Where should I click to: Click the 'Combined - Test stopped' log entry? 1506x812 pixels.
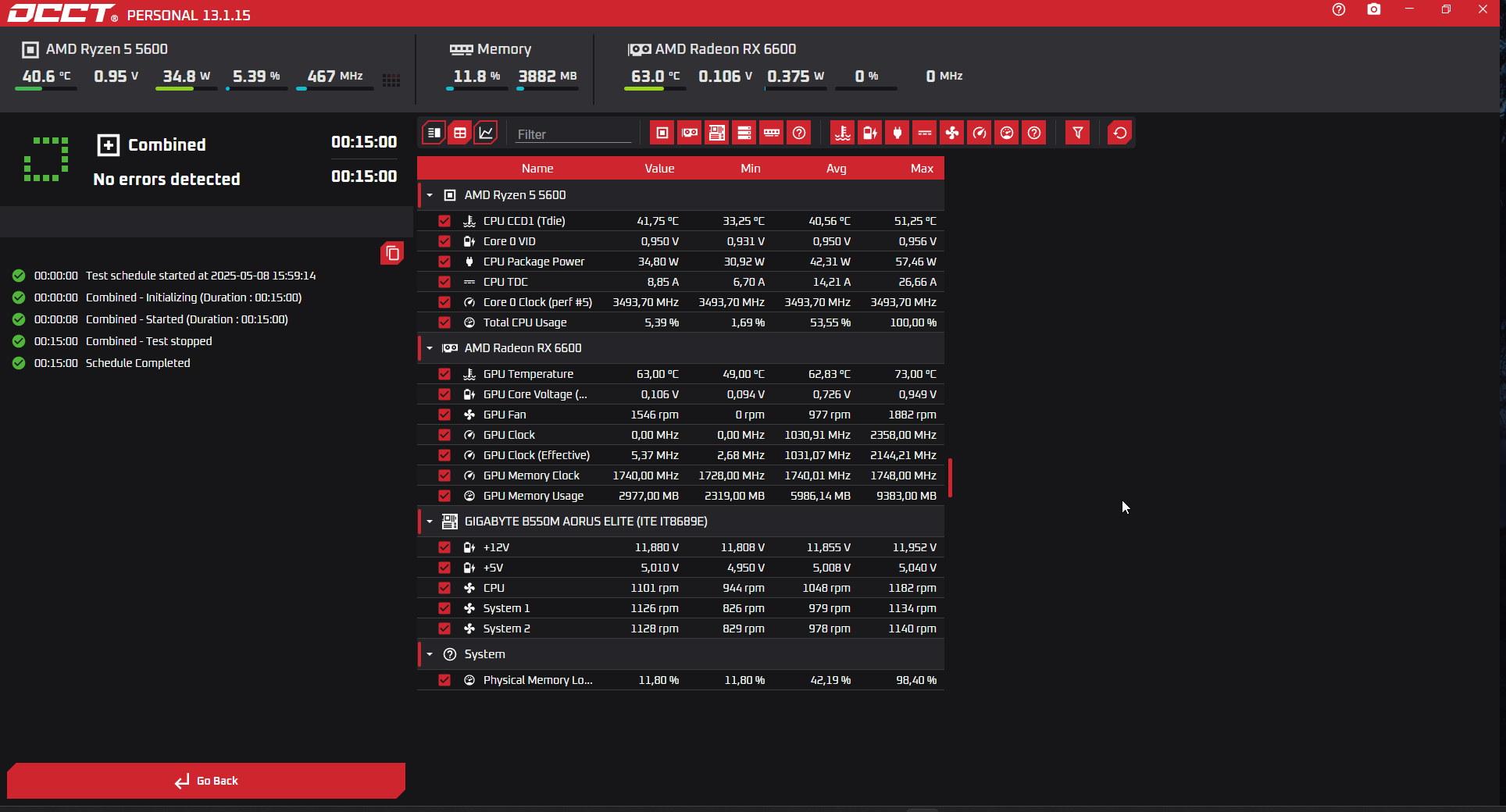point(148,341)
